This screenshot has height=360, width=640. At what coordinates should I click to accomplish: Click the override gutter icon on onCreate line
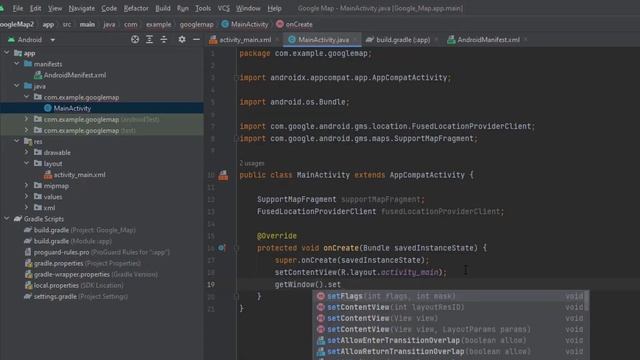221,248
